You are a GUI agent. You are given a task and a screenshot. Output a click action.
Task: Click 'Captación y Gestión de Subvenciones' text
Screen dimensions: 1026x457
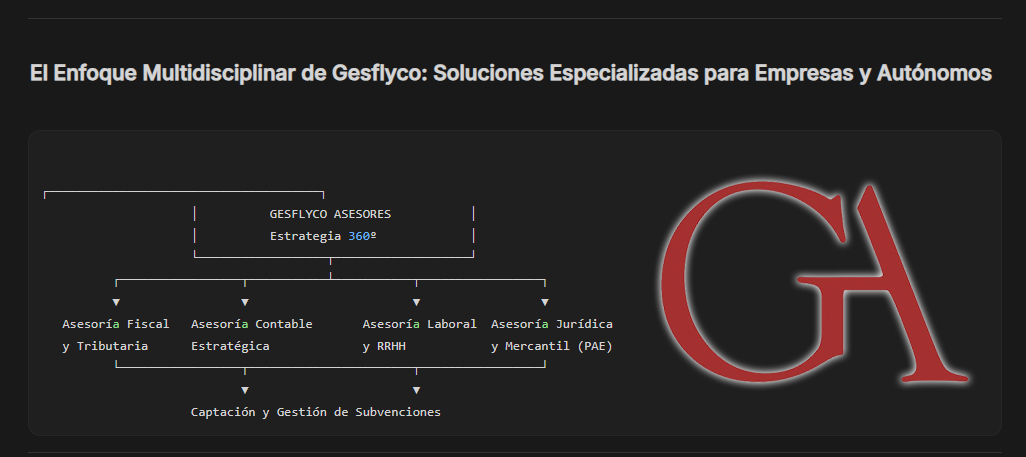[x=315, y=412]
